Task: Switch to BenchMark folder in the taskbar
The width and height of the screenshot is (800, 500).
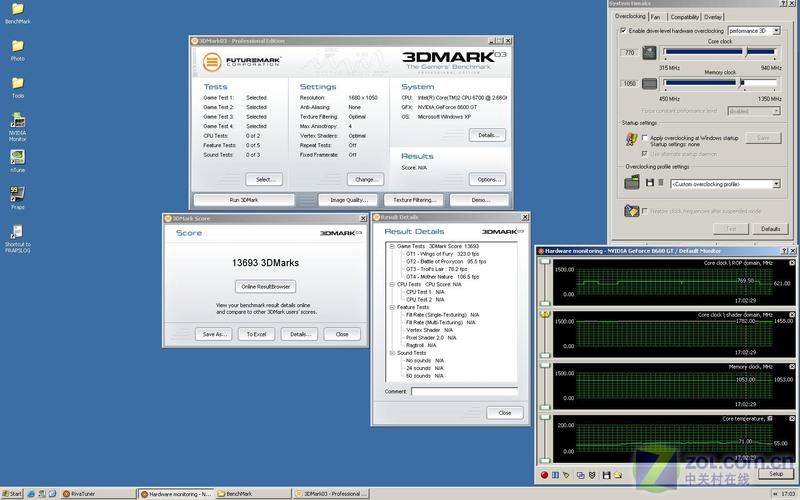Action: (253, 493)
